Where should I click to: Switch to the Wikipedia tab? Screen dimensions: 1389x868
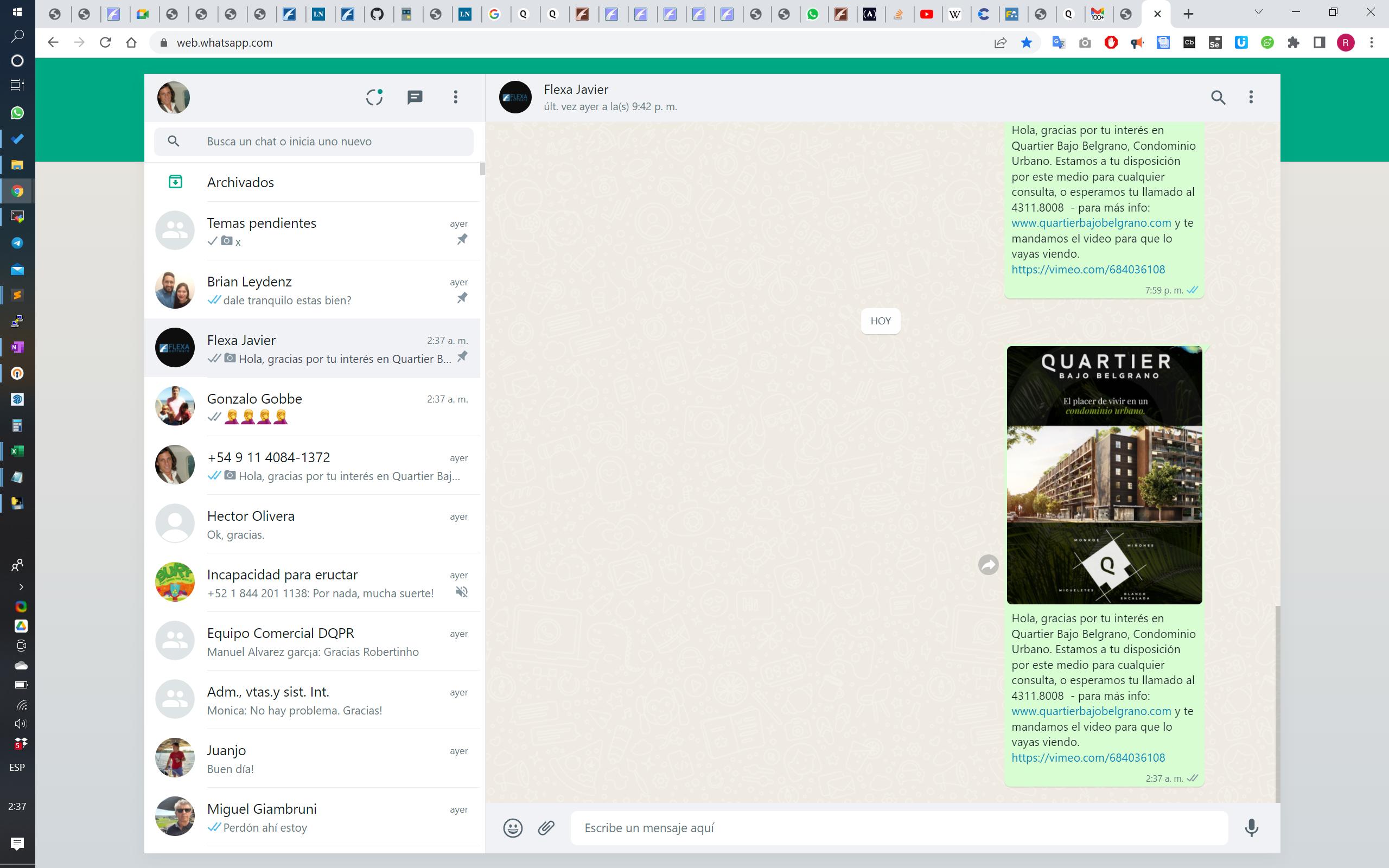[x=955, y=14]
